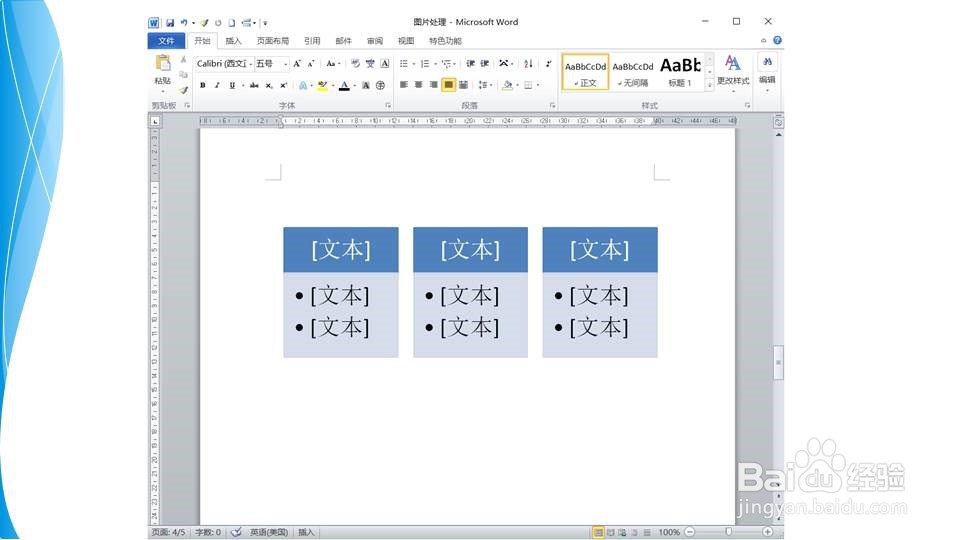Toggle Italic formatting
The width and height of the screenshot is (960, 540).
click(x=217, y=86)
